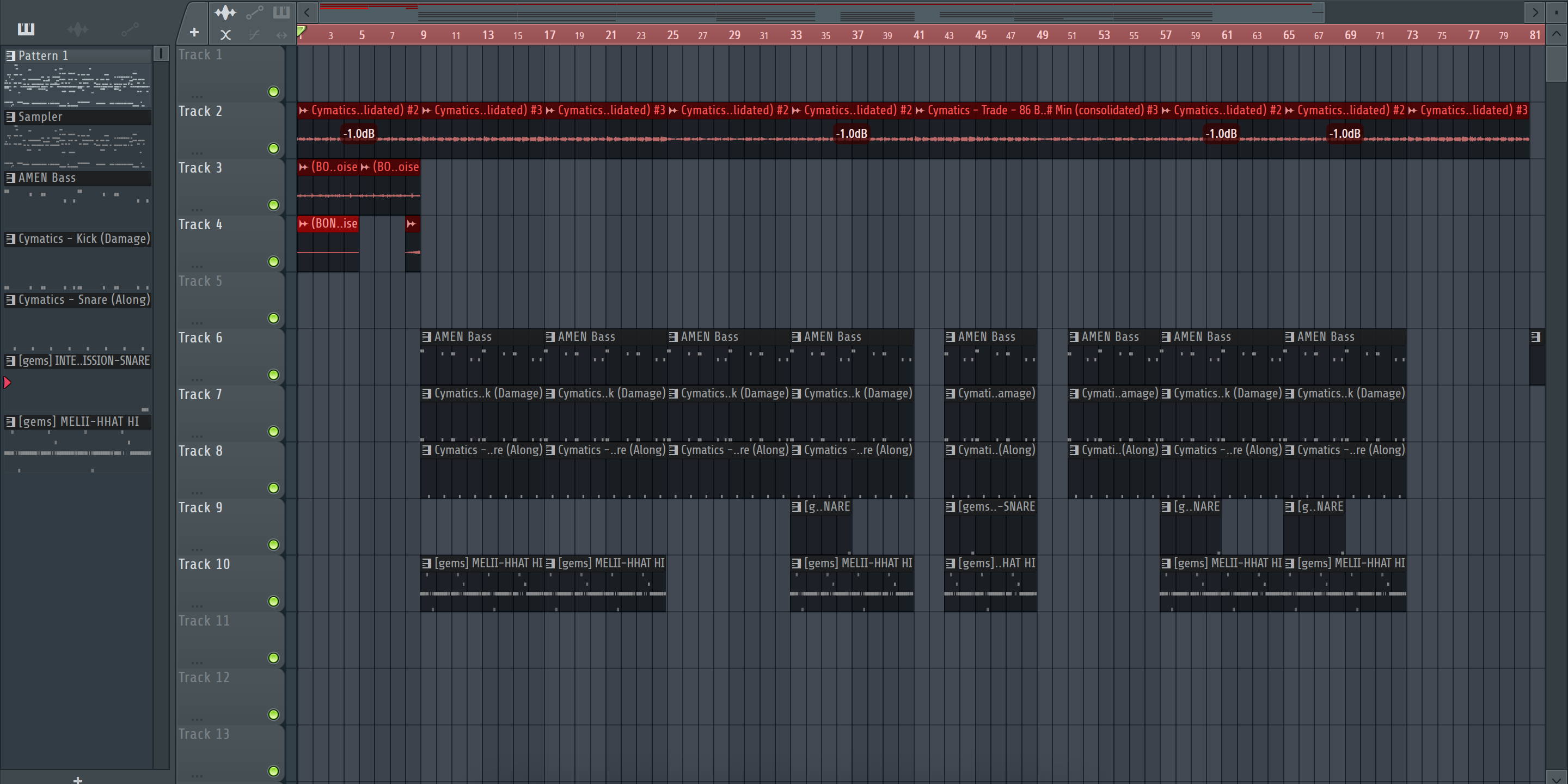Mute Track 7 with its green LED
This screenshot has width=1568, height=784.
tap(274, 432)
